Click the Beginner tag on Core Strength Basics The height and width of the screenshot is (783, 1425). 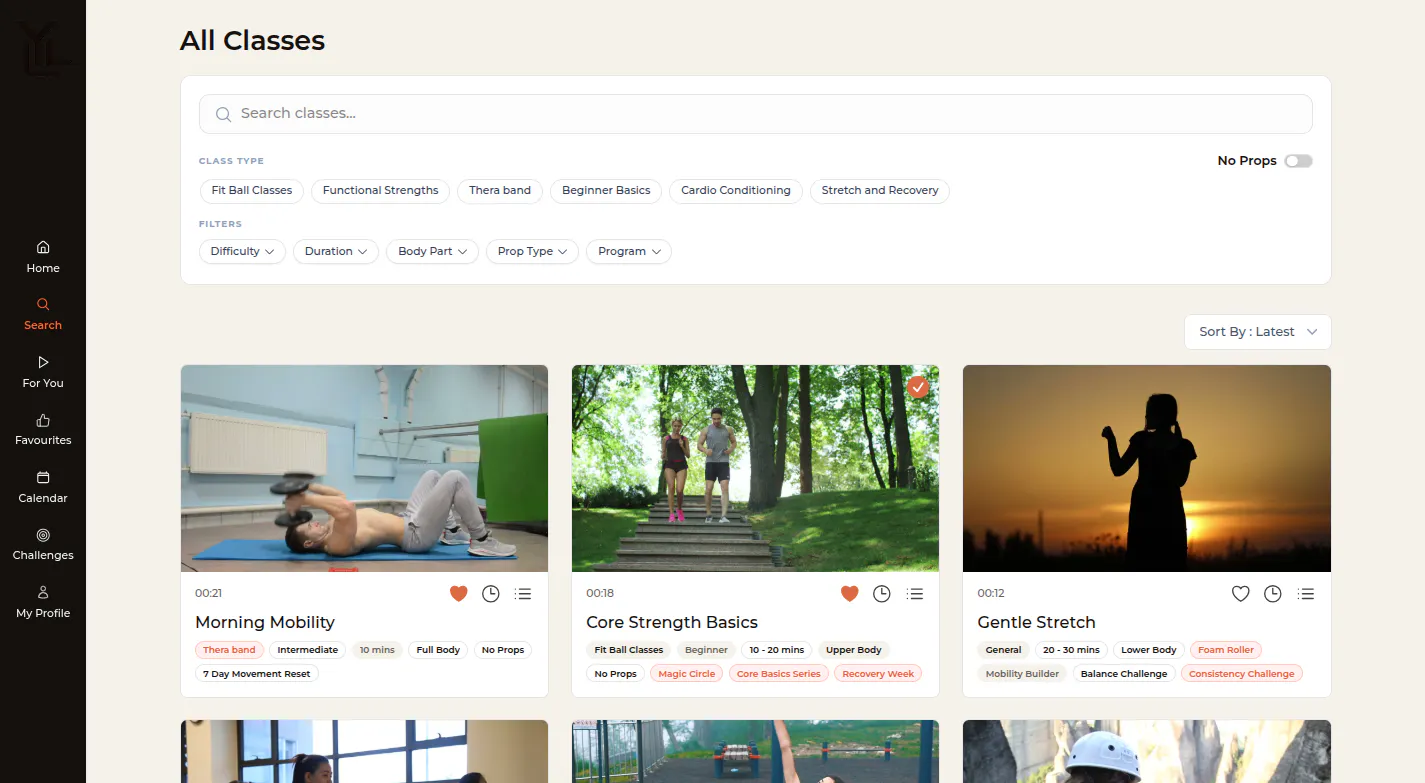click(706, 650)
